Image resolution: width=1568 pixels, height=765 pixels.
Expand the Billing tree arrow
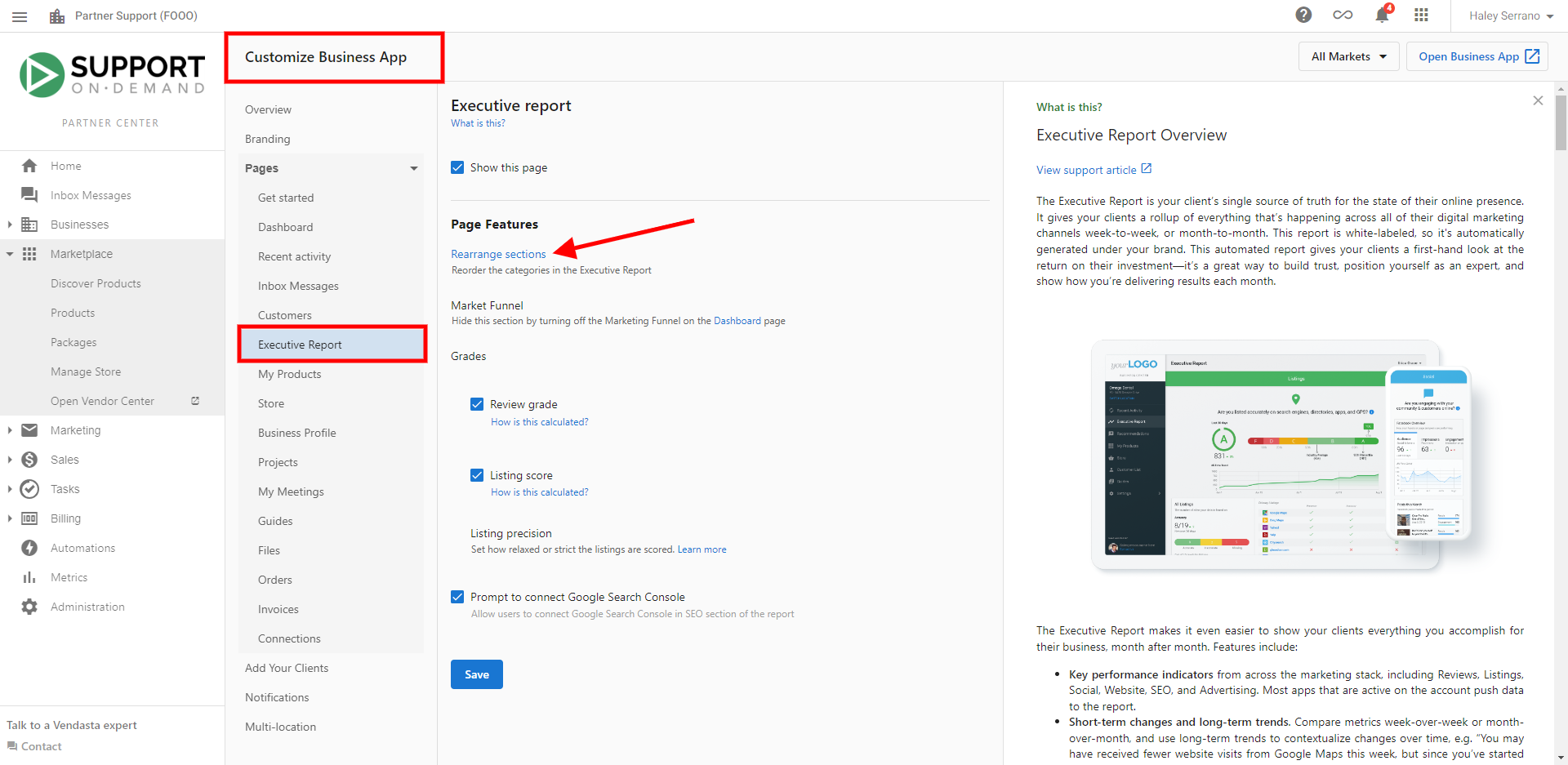click(x=9, y=518)
